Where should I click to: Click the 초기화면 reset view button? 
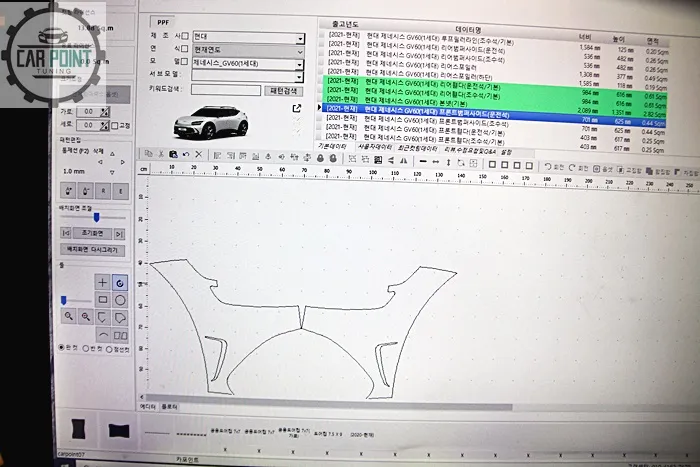pos(92,233)
